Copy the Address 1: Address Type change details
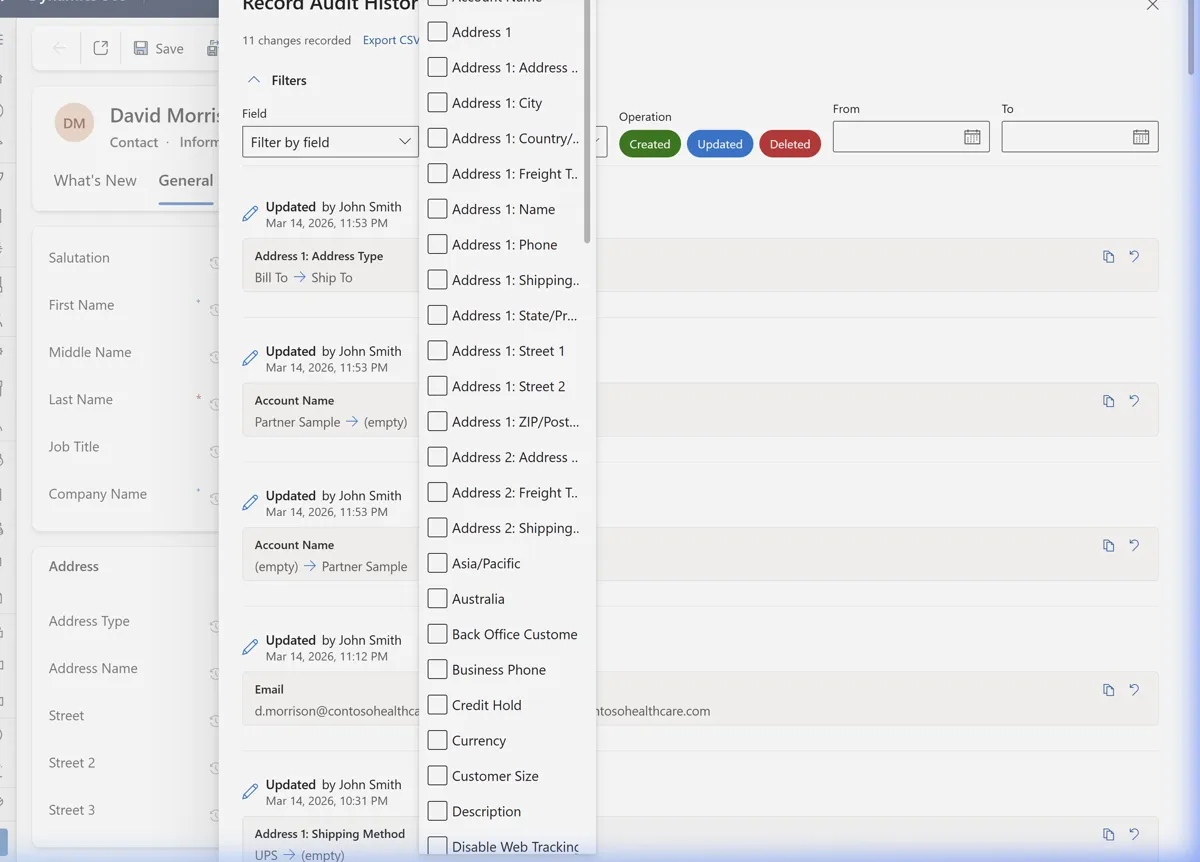 [x=1108, y=256]
